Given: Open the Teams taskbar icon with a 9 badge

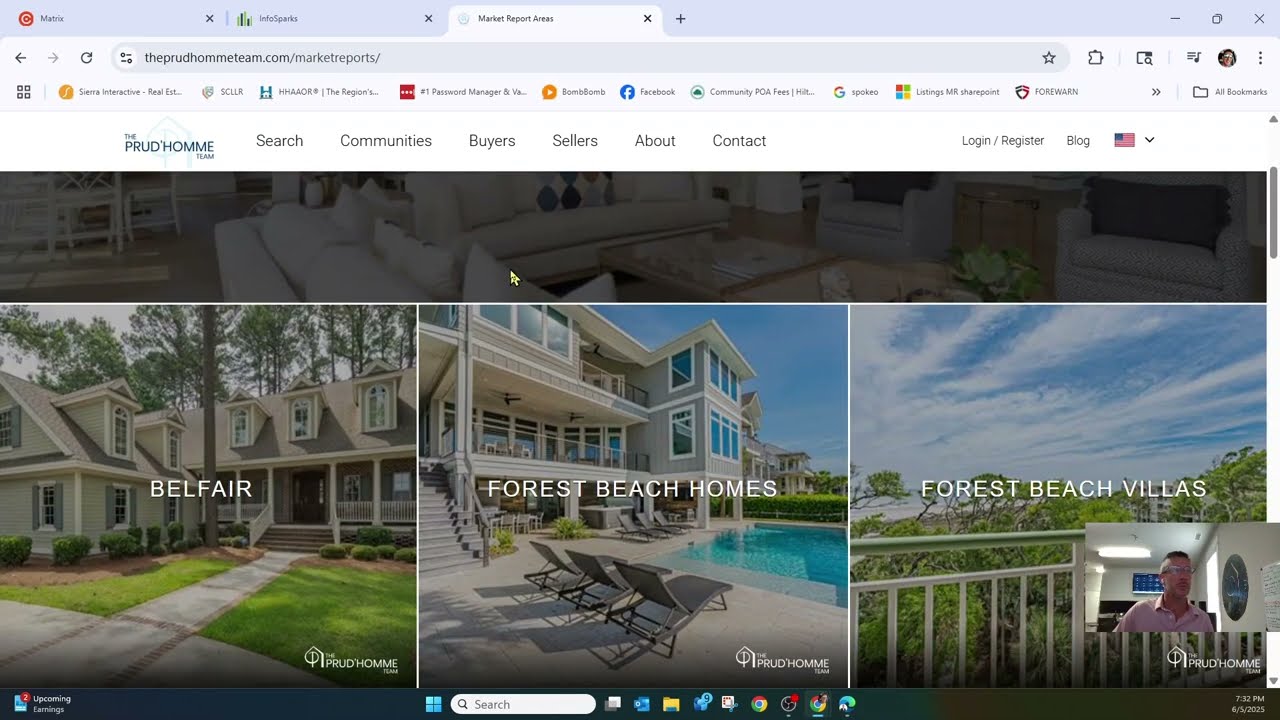Looking at the screenshot, I should [701, 704].
